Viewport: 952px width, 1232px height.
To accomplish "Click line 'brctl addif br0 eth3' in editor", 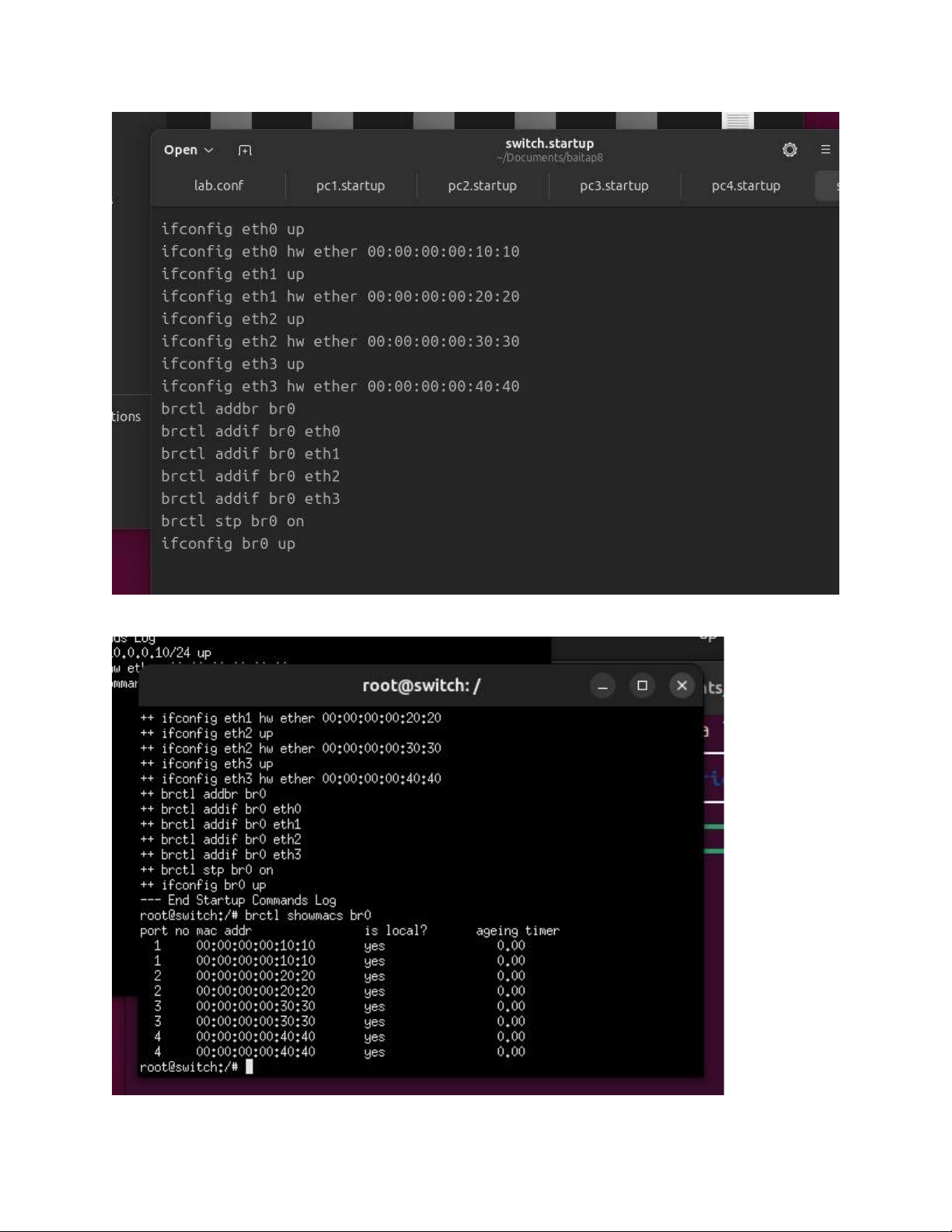I will pos(250,499).
